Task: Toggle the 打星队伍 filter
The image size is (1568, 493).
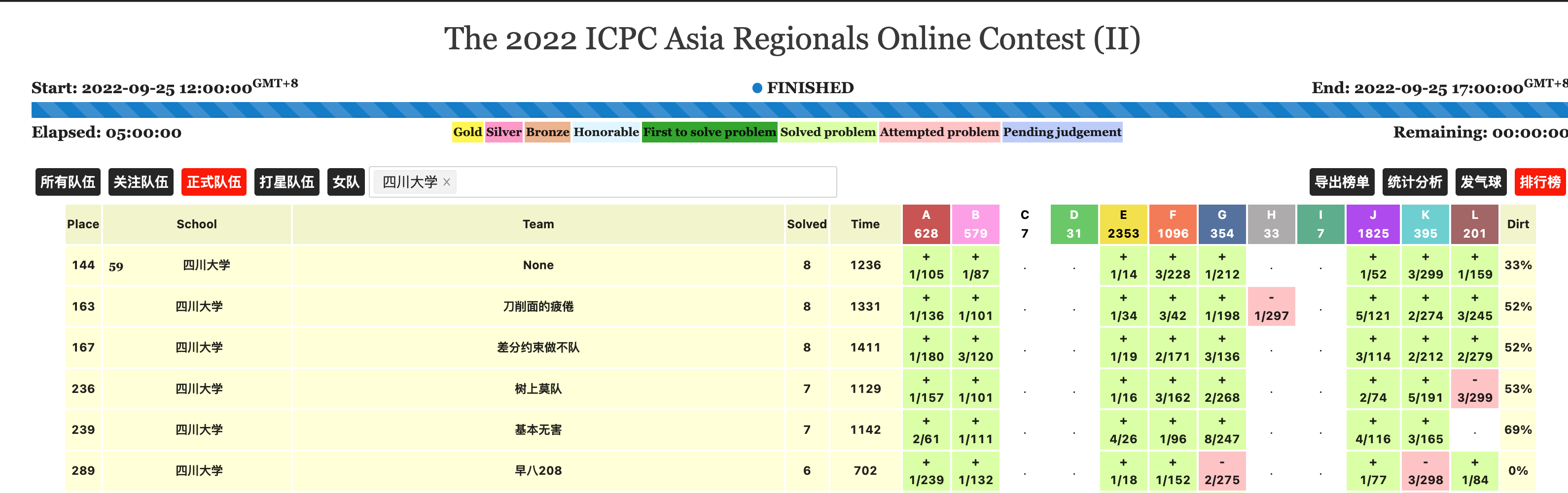Action: click(x=286, y=182)
